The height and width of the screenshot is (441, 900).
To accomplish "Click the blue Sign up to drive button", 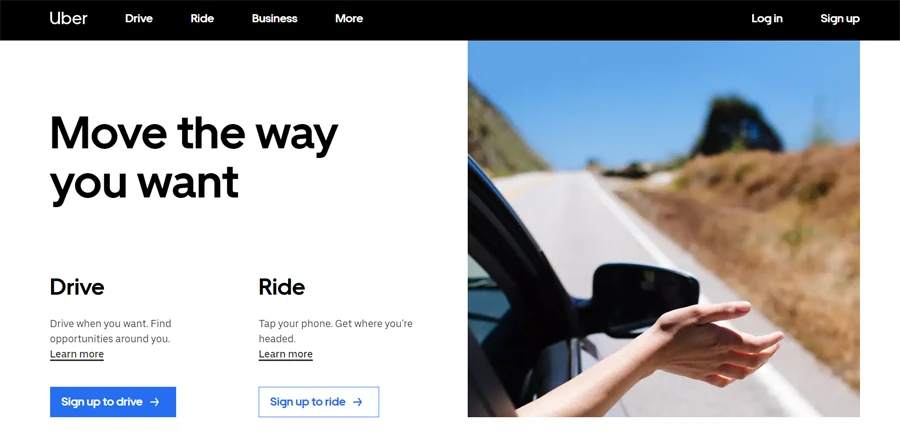I will [x=113, y=402].
